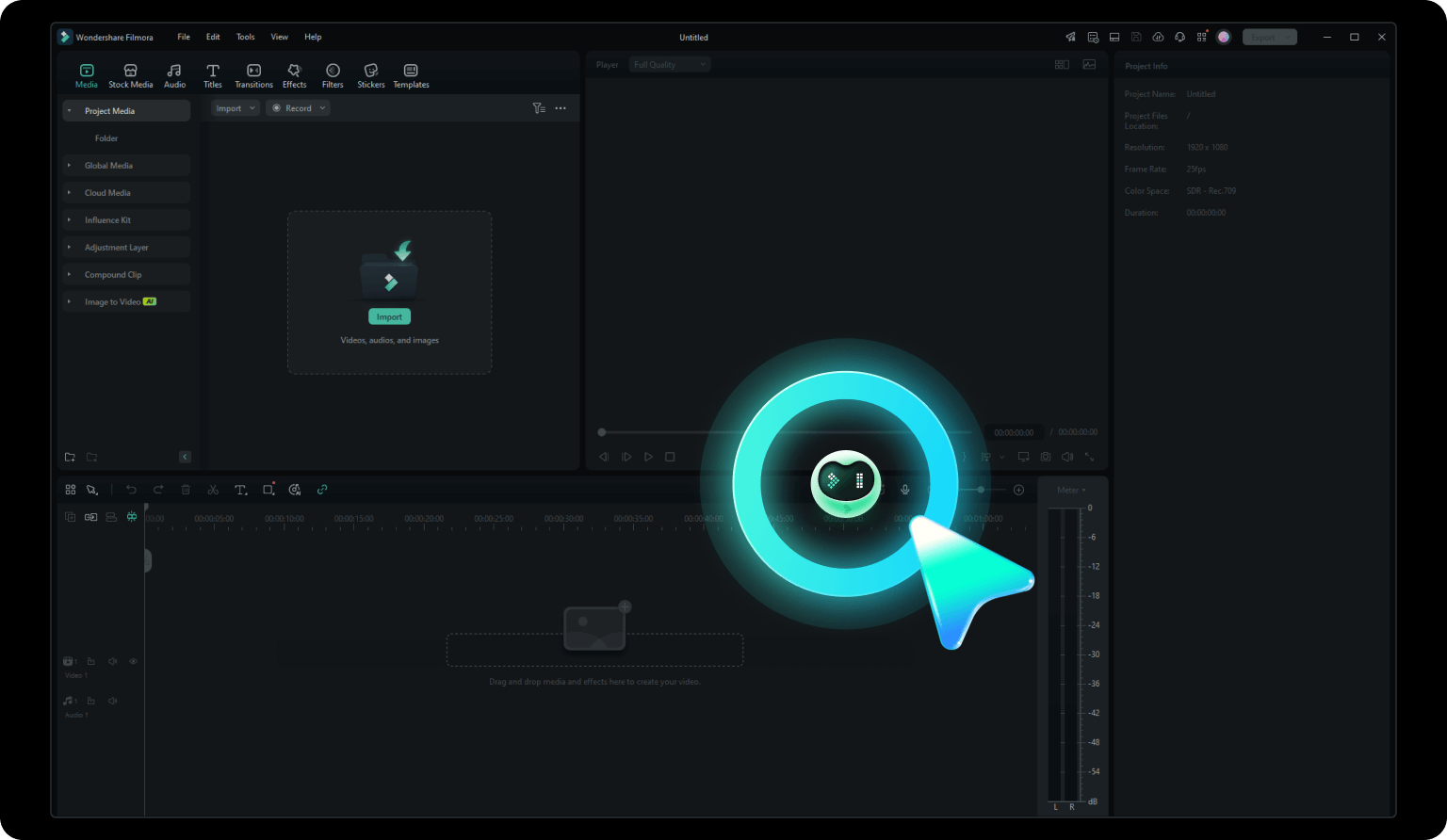
Task: Redo the last action
Action: [158, 490]
